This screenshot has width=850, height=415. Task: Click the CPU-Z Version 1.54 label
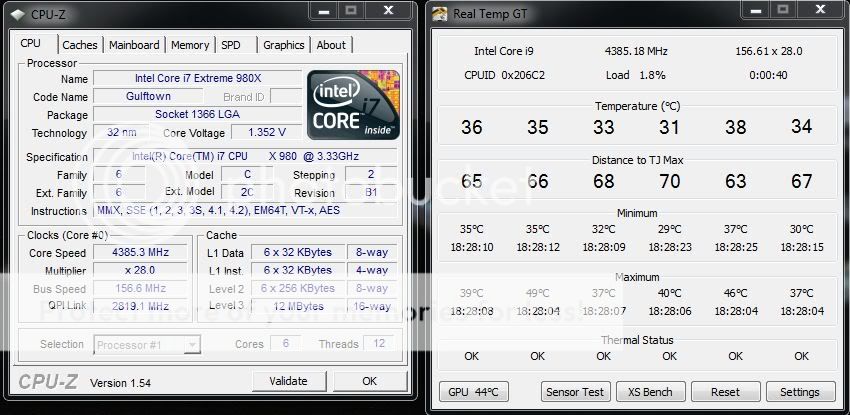click(120, 382)
